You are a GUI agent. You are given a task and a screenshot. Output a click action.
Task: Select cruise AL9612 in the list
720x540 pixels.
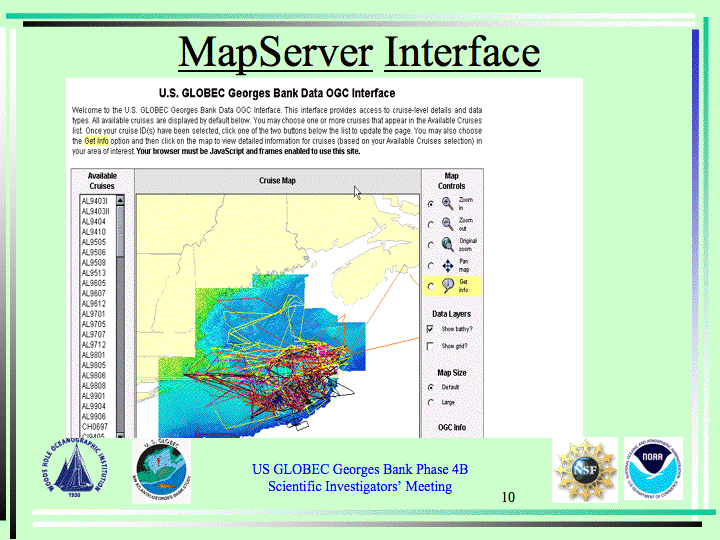point(94,304)
